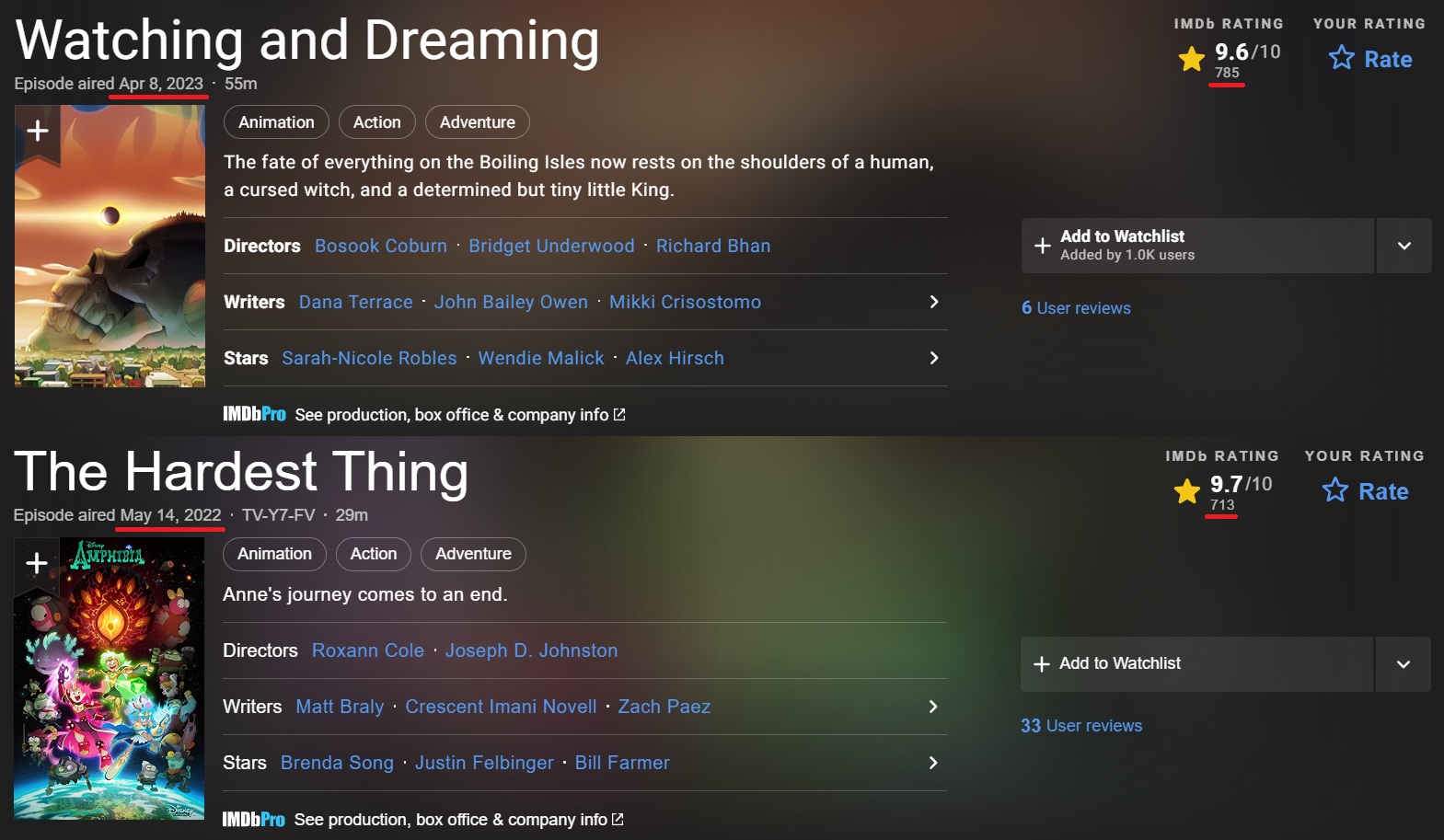Click the Rate star for Watching and Dreaming
1444x840 pixels.
[x=1342, y=59]
